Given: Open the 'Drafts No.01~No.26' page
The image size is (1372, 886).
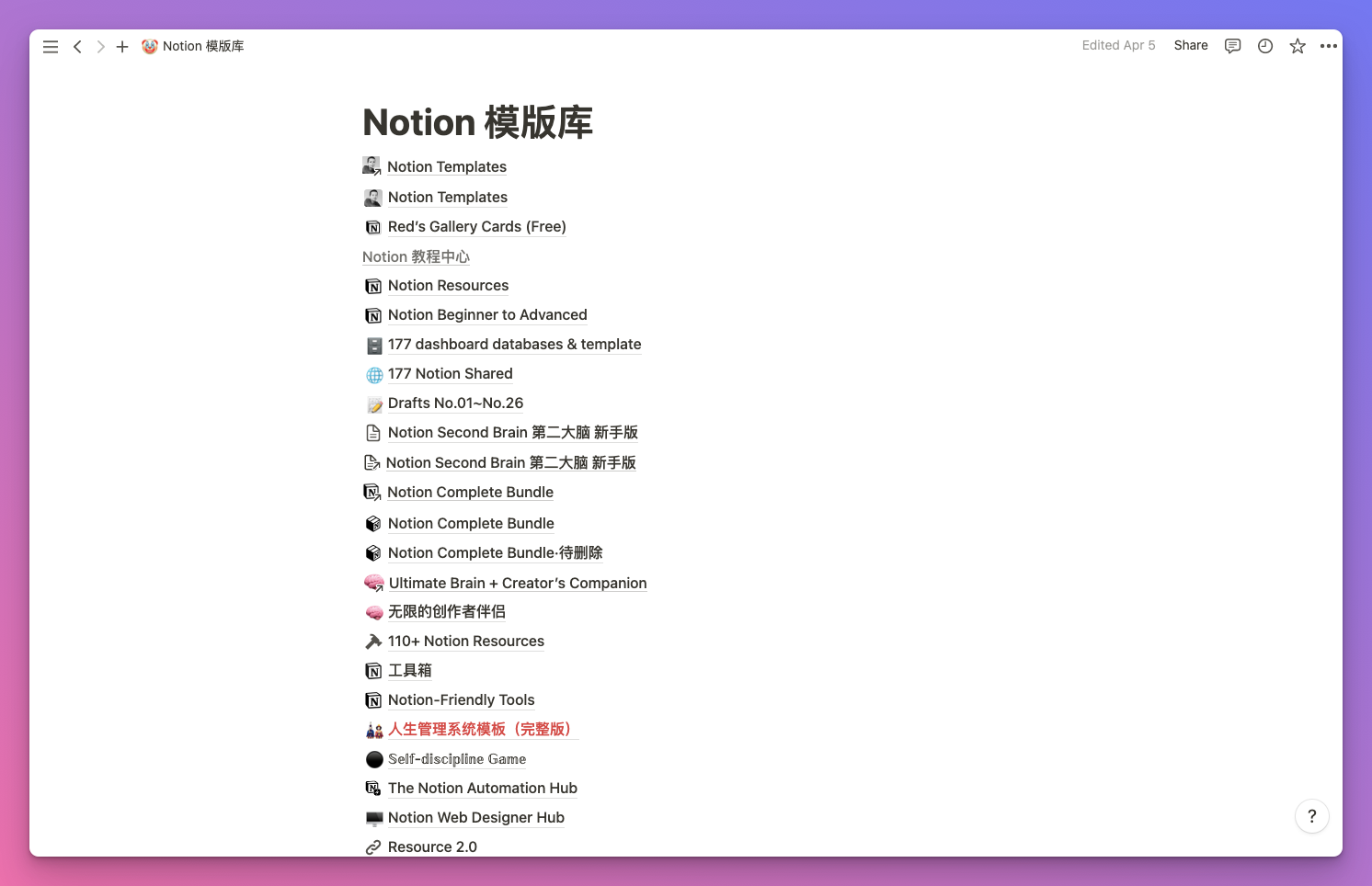Looking at the screenshot, I should click(x=454, y=403).
